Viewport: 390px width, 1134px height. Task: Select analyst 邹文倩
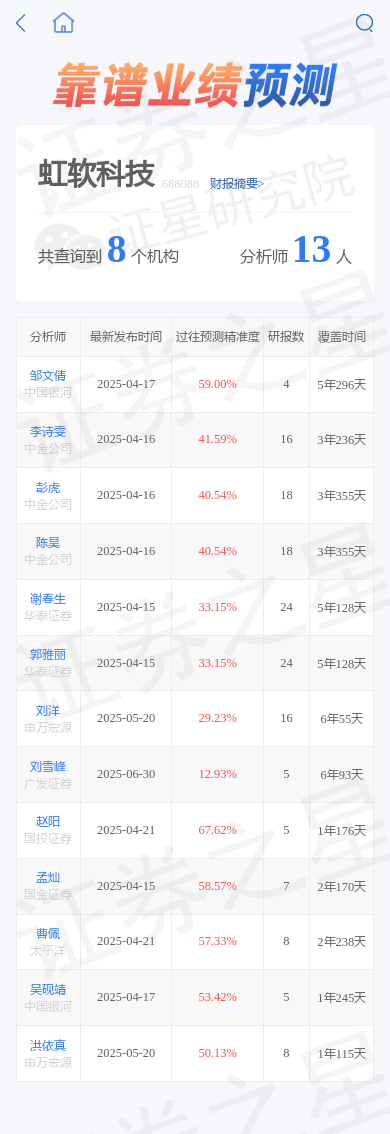(48, 375)
